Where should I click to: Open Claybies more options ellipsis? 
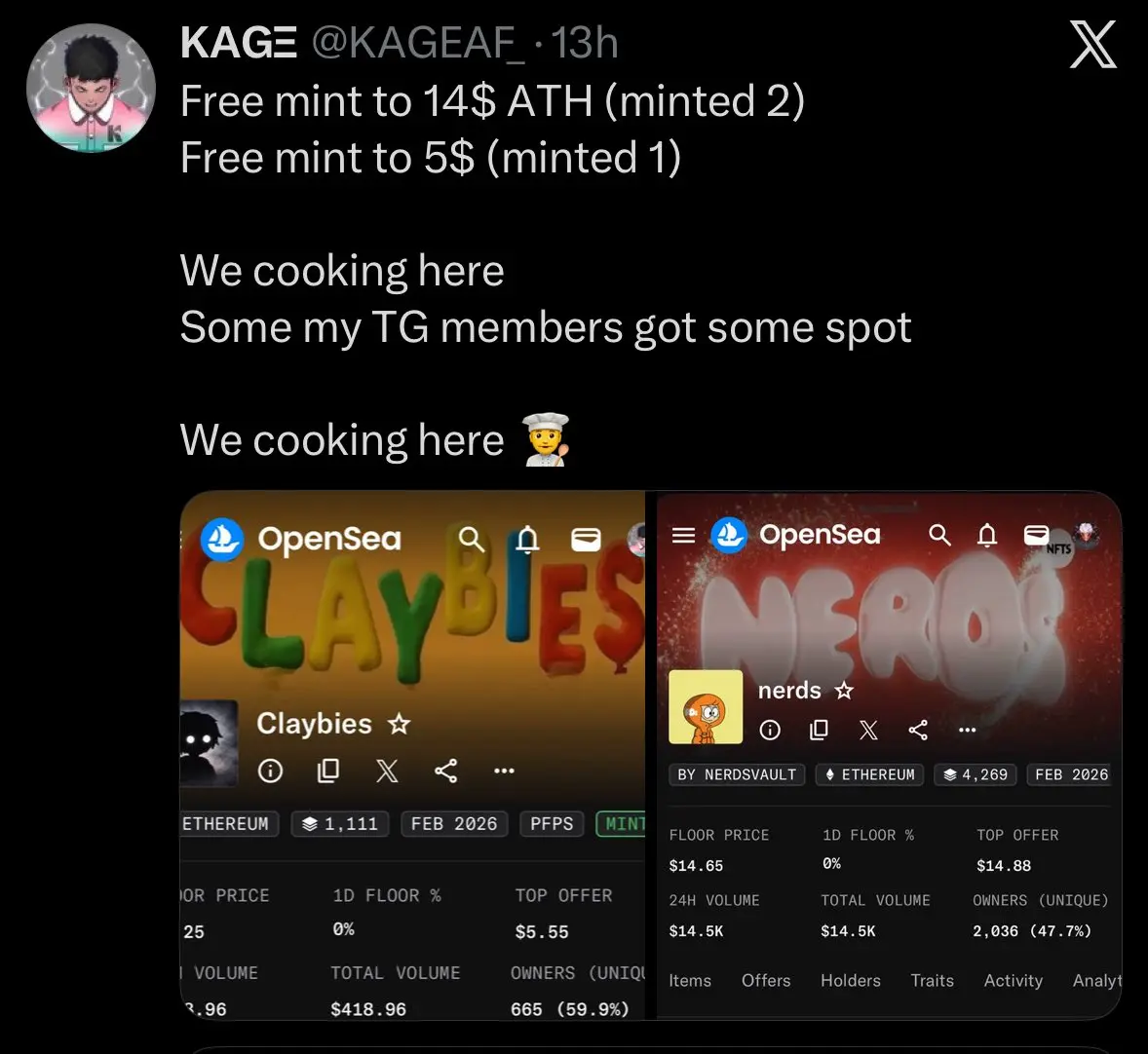[x=504, y=771]
